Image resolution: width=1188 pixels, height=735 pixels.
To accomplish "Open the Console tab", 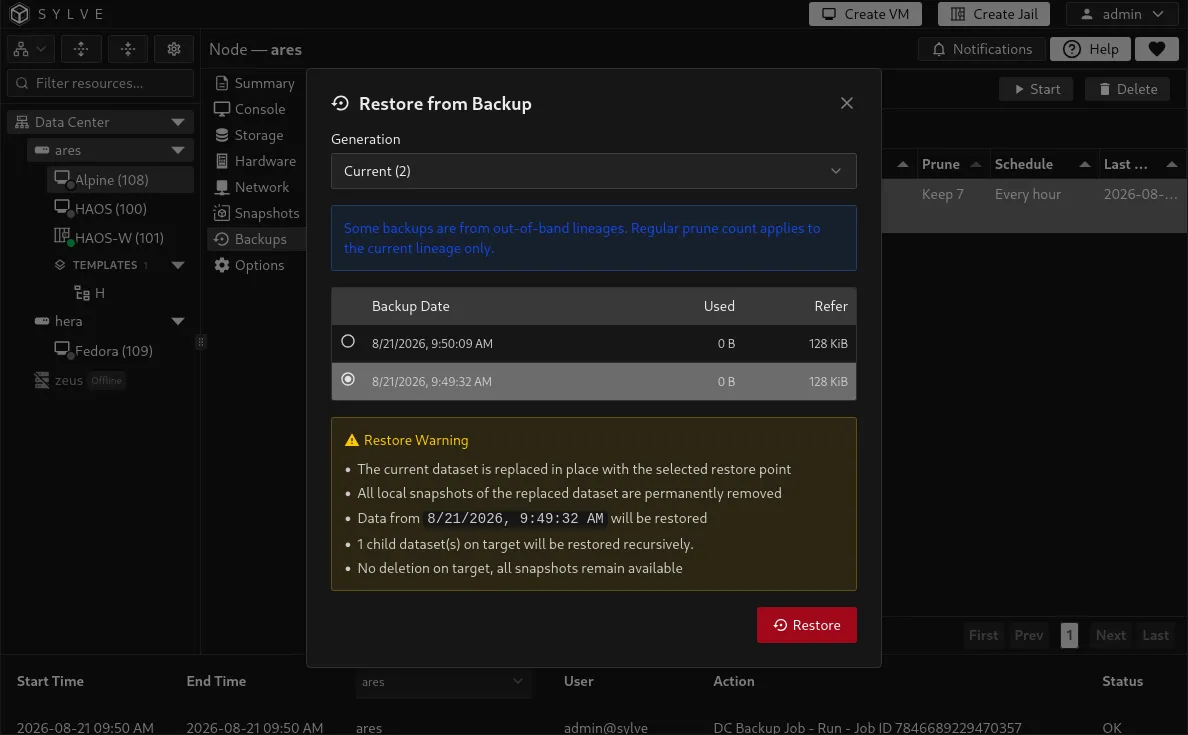I will [x=255, y=109].
